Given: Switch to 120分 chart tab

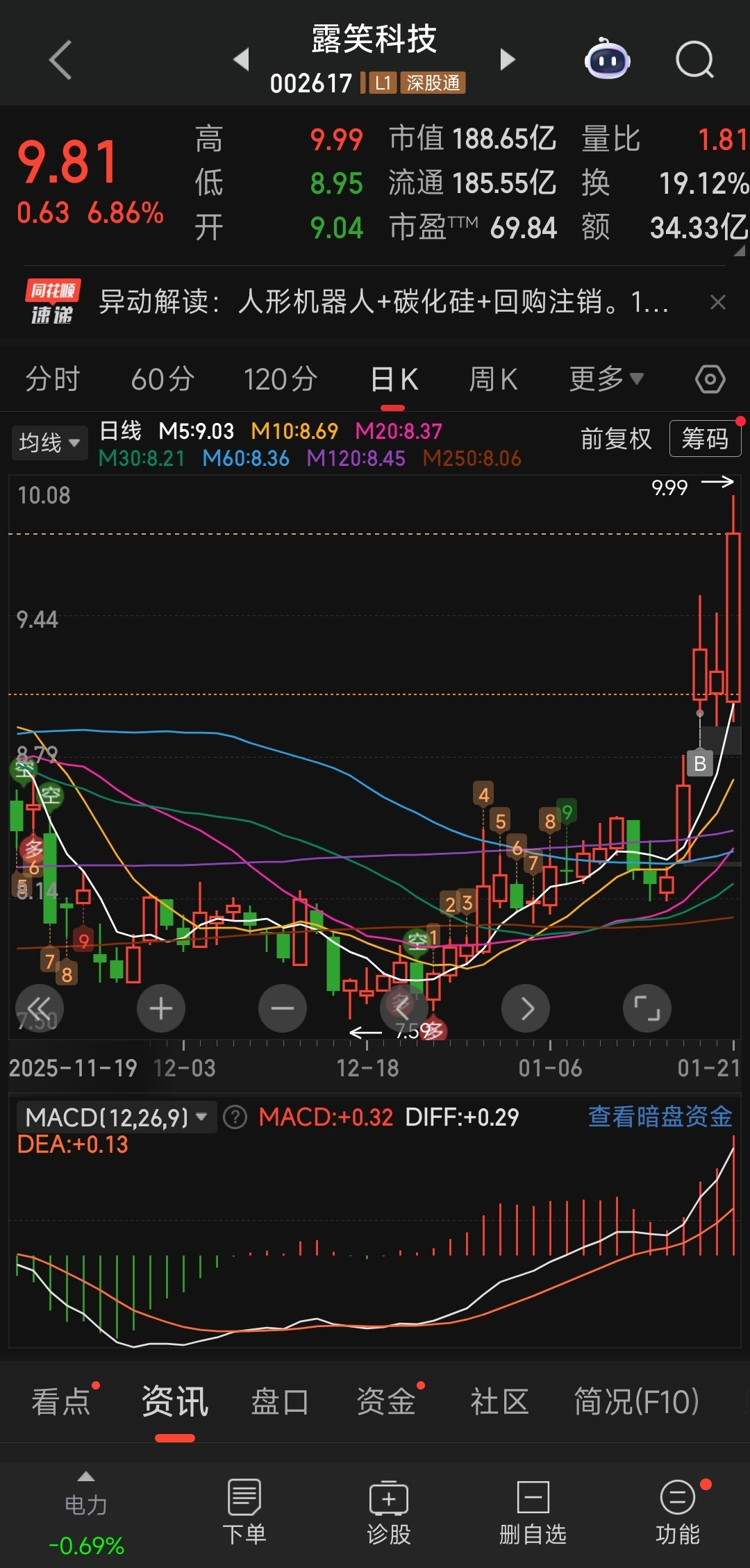Looking at the screenshot, I should (281, 379).
